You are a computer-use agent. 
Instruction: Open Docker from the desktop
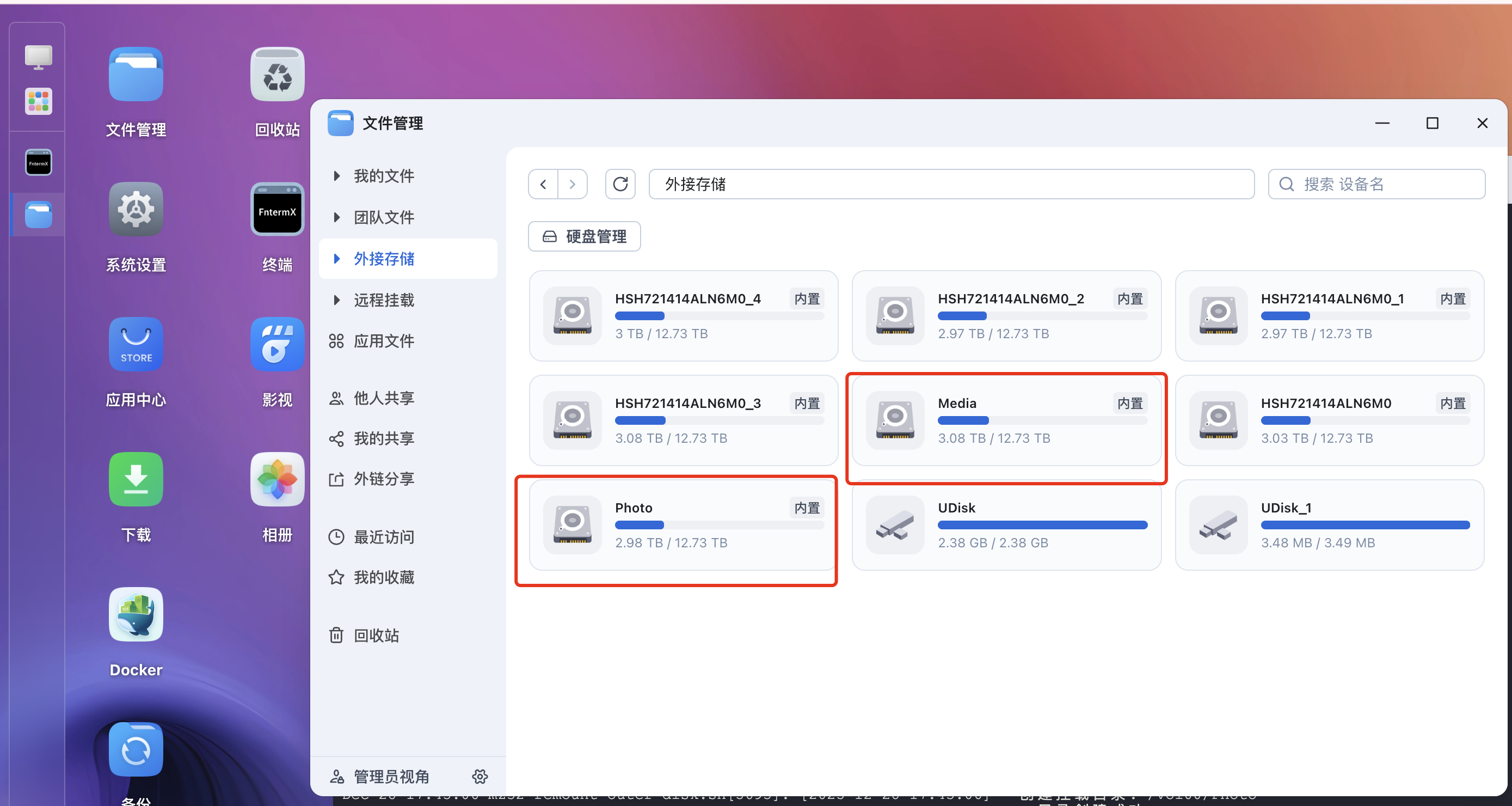136,614
